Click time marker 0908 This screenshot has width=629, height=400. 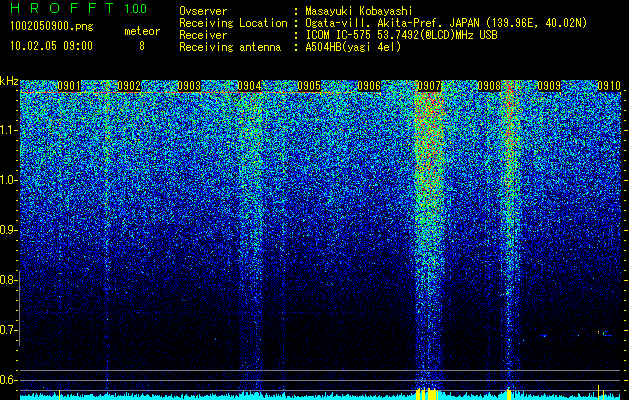[489, 86]
